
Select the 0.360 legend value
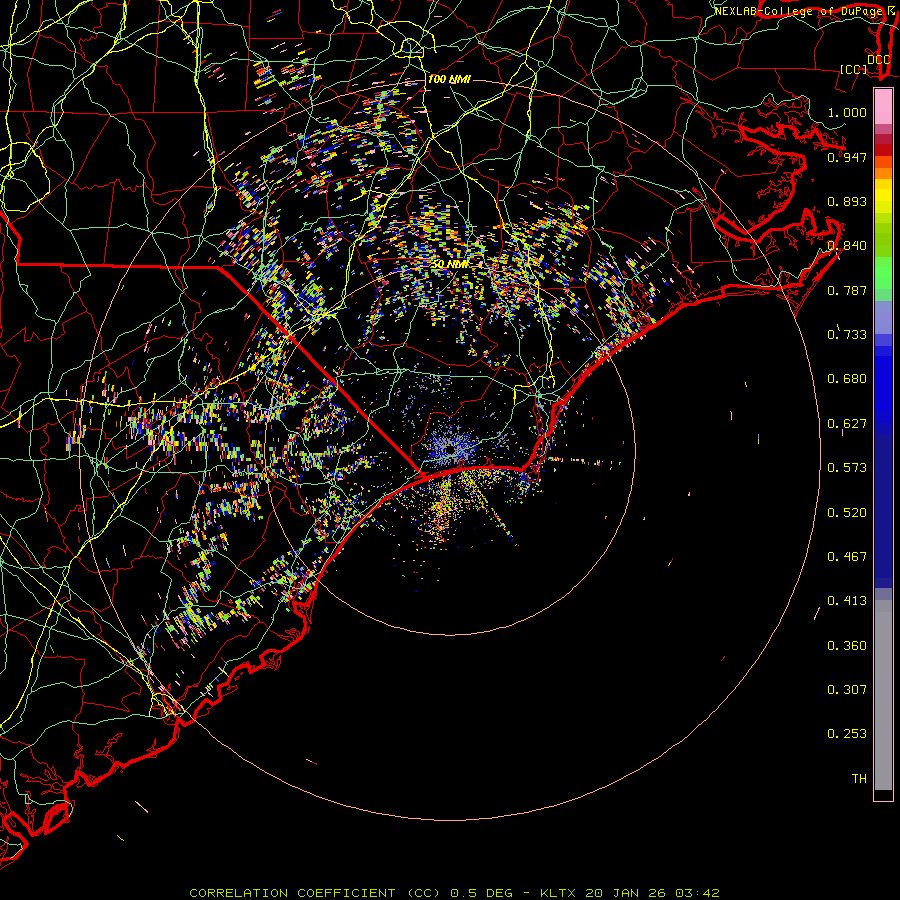tap(847, 646)
